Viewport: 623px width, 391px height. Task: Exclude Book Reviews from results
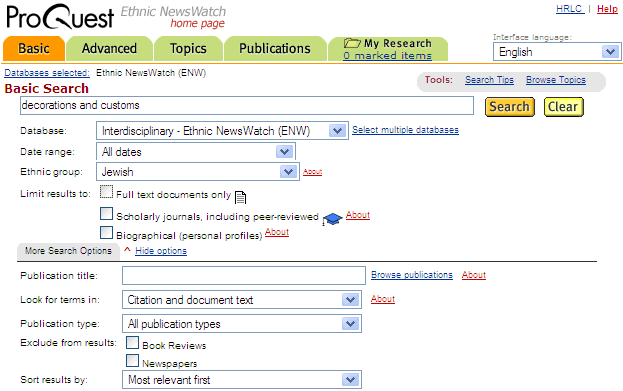click(x=132, y=343)
